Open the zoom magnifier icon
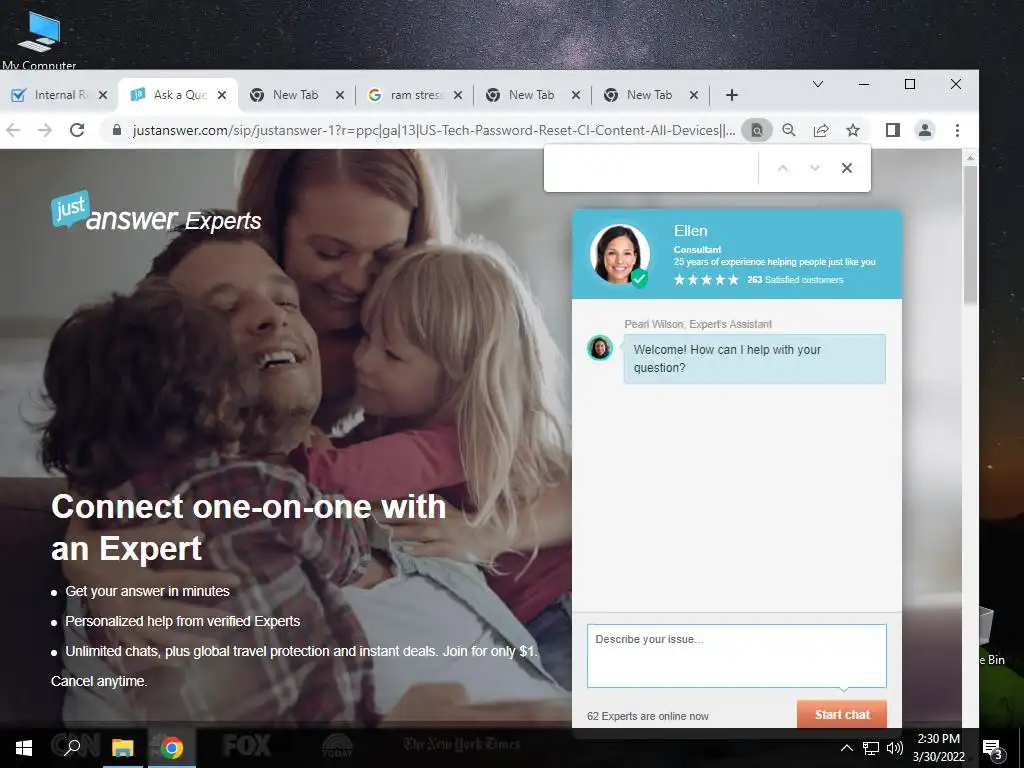 [x=789, y=130]
